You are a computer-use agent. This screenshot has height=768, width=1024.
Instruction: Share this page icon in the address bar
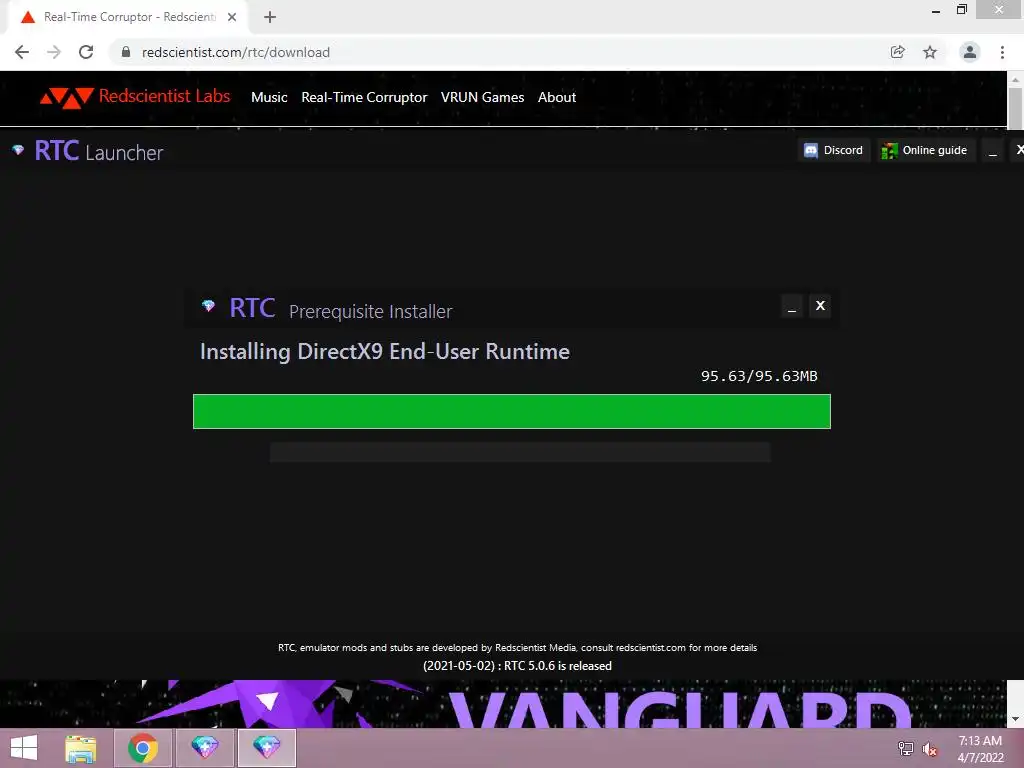(x=897, y=52)
